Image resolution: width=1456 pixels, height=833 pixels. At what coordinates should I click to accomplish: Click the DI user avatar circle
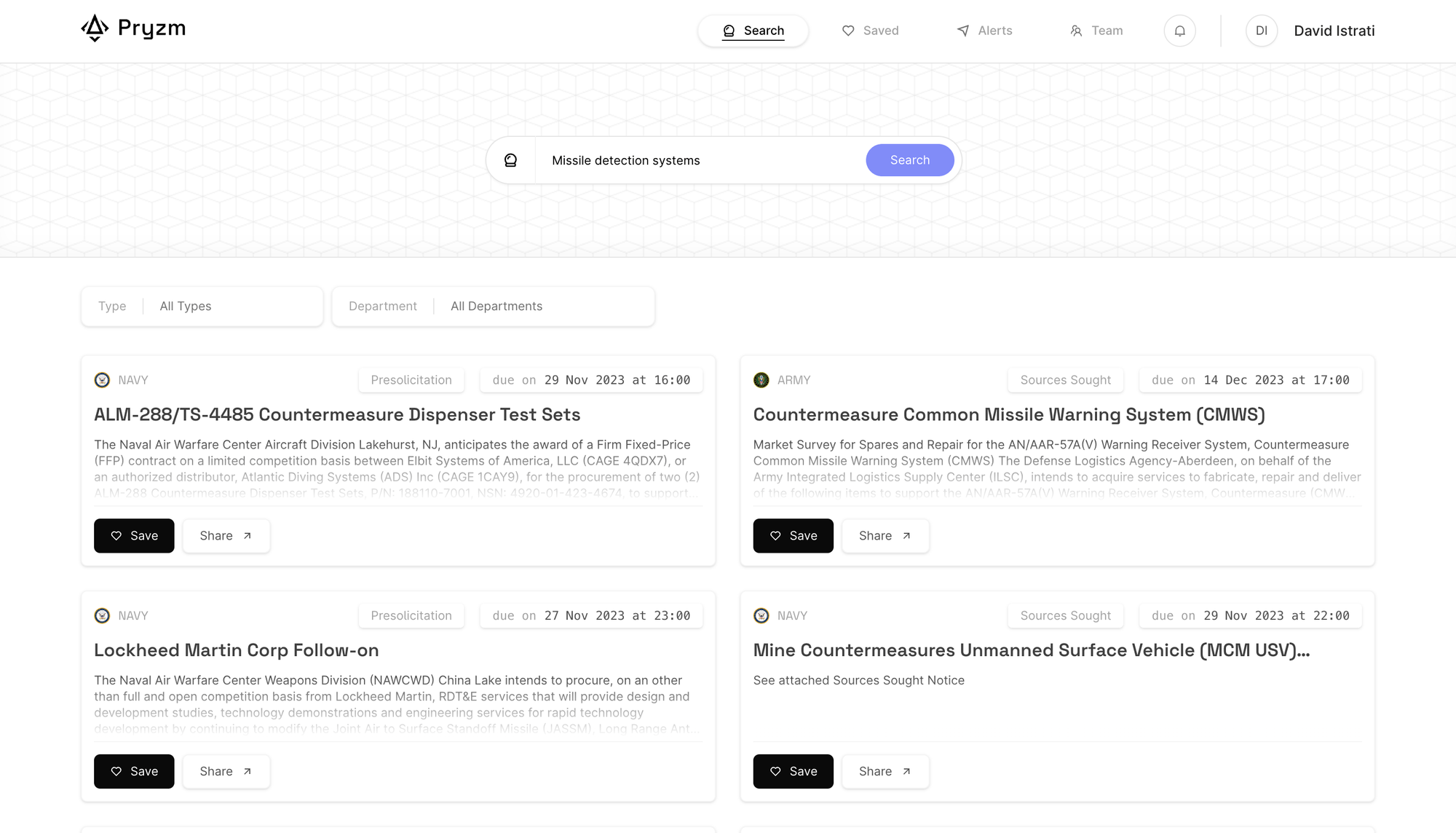(x=1262, y=31)
